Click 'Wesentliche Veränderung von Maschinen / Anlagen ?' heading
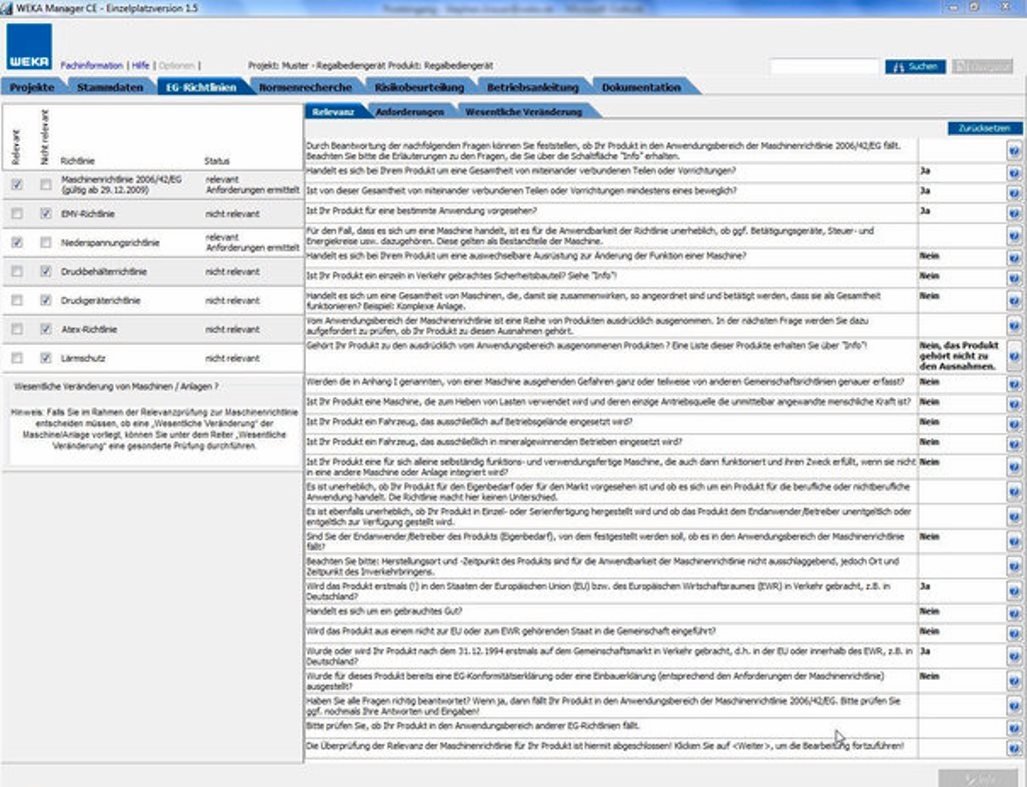Screen dimensions: 1027x787 coord(117,386)
